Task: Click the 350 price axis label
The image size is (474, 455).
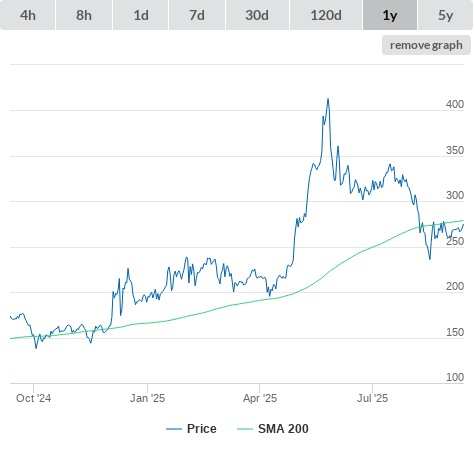Action: [455, 150]
